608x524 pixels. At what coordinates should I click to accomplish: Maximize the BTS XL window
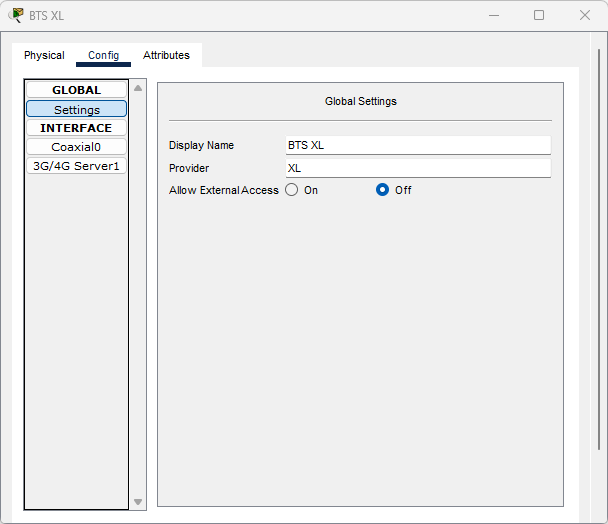(x=539, y=16)
